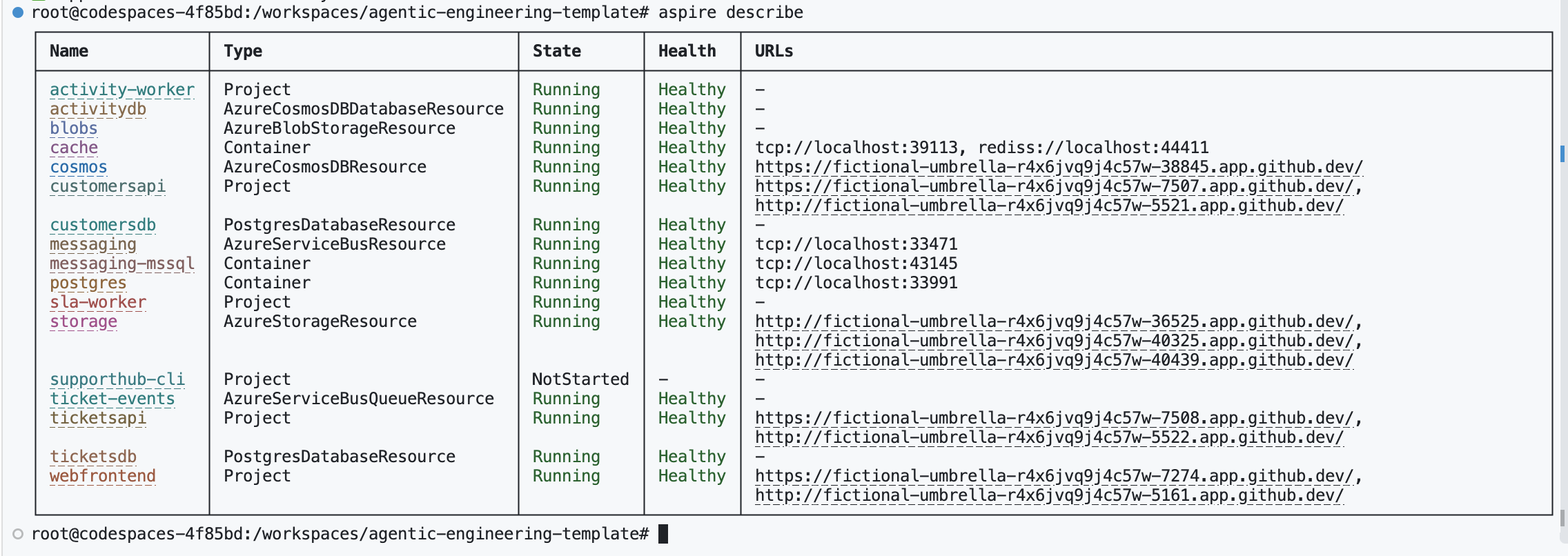
Task: Open the ticketsapi resource link
Action: click(x=98, y=418)
